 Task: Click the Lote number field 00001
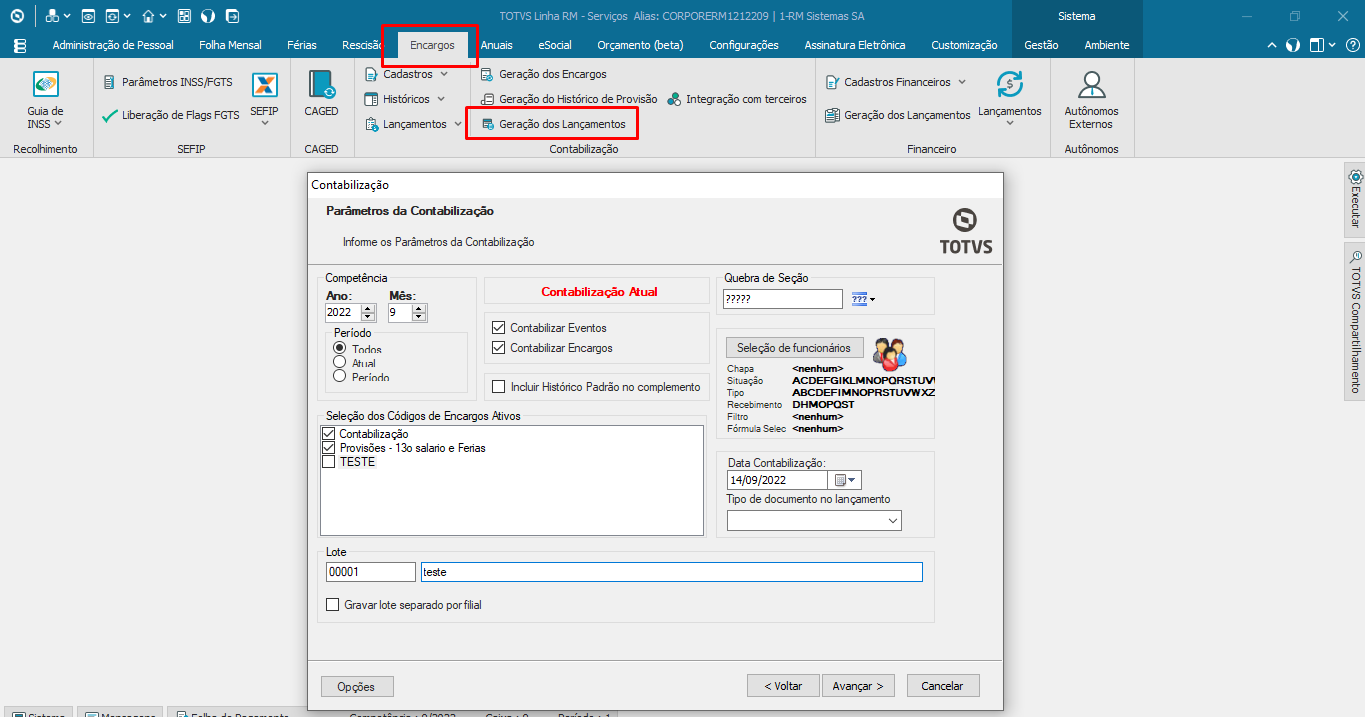click(x=371, y=572)
